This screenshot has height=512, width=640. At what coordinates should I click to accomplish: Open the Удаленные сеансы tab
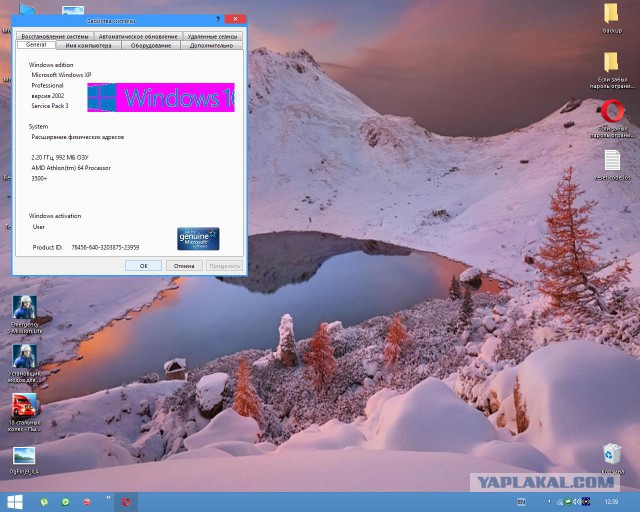click(x=213, y=36)
